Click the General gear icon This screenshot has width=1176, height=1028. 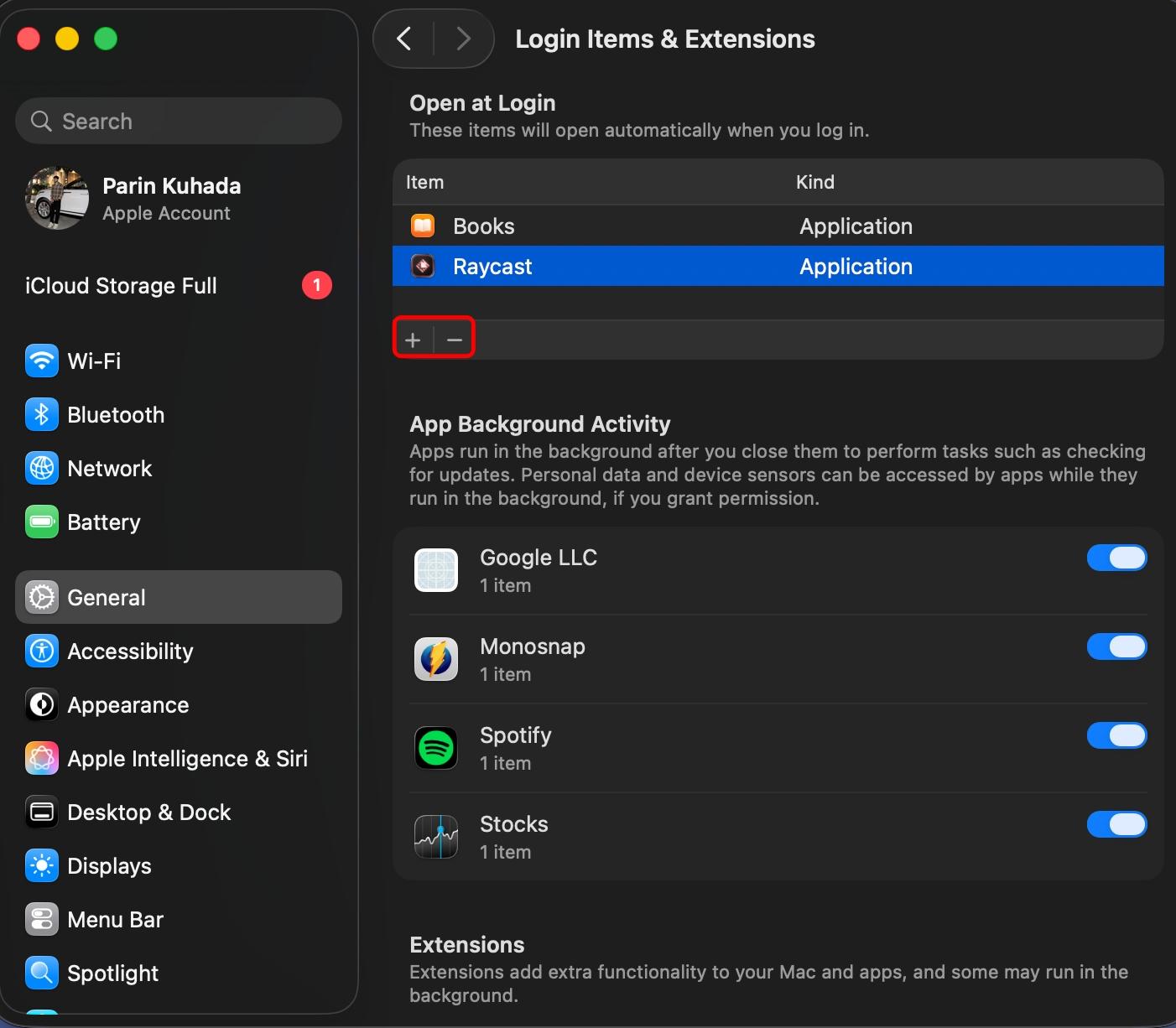pyautogui.click(x=42, y=598)
